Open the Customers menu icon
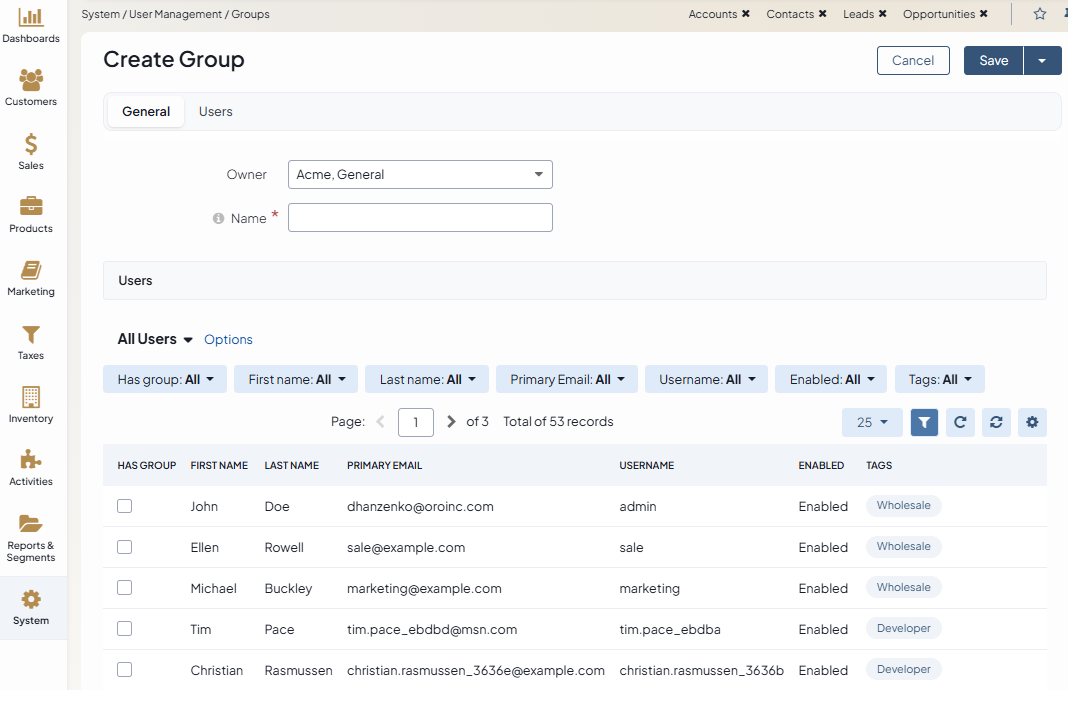The width and height of the screenshot is (1068, 708). pos(31,80)
